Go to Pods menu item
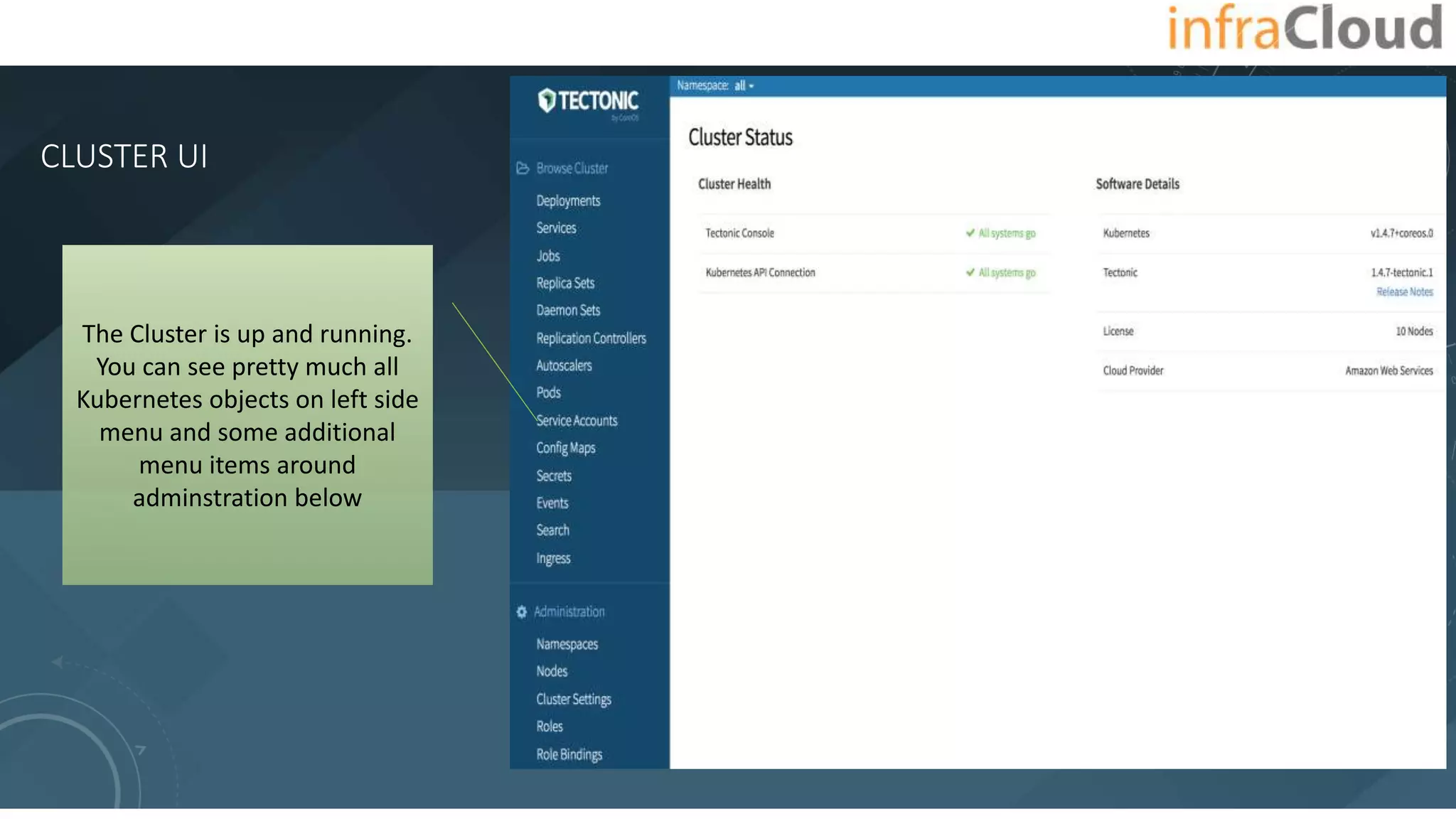Viewport: 1456px width, 819px height. [x=548, y=392]
